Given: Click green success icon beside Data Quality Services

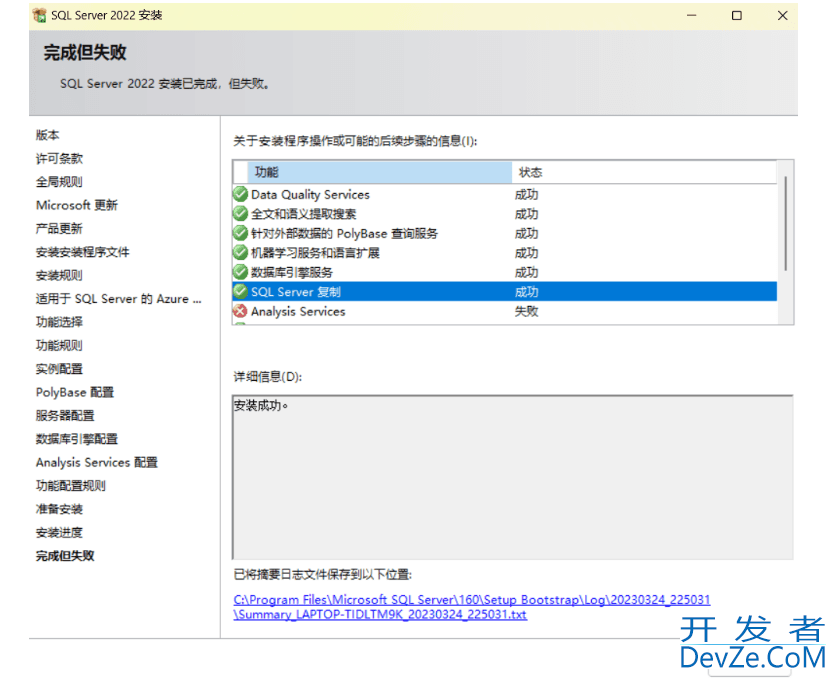Looking at the screenshot, I should [240, 194].
